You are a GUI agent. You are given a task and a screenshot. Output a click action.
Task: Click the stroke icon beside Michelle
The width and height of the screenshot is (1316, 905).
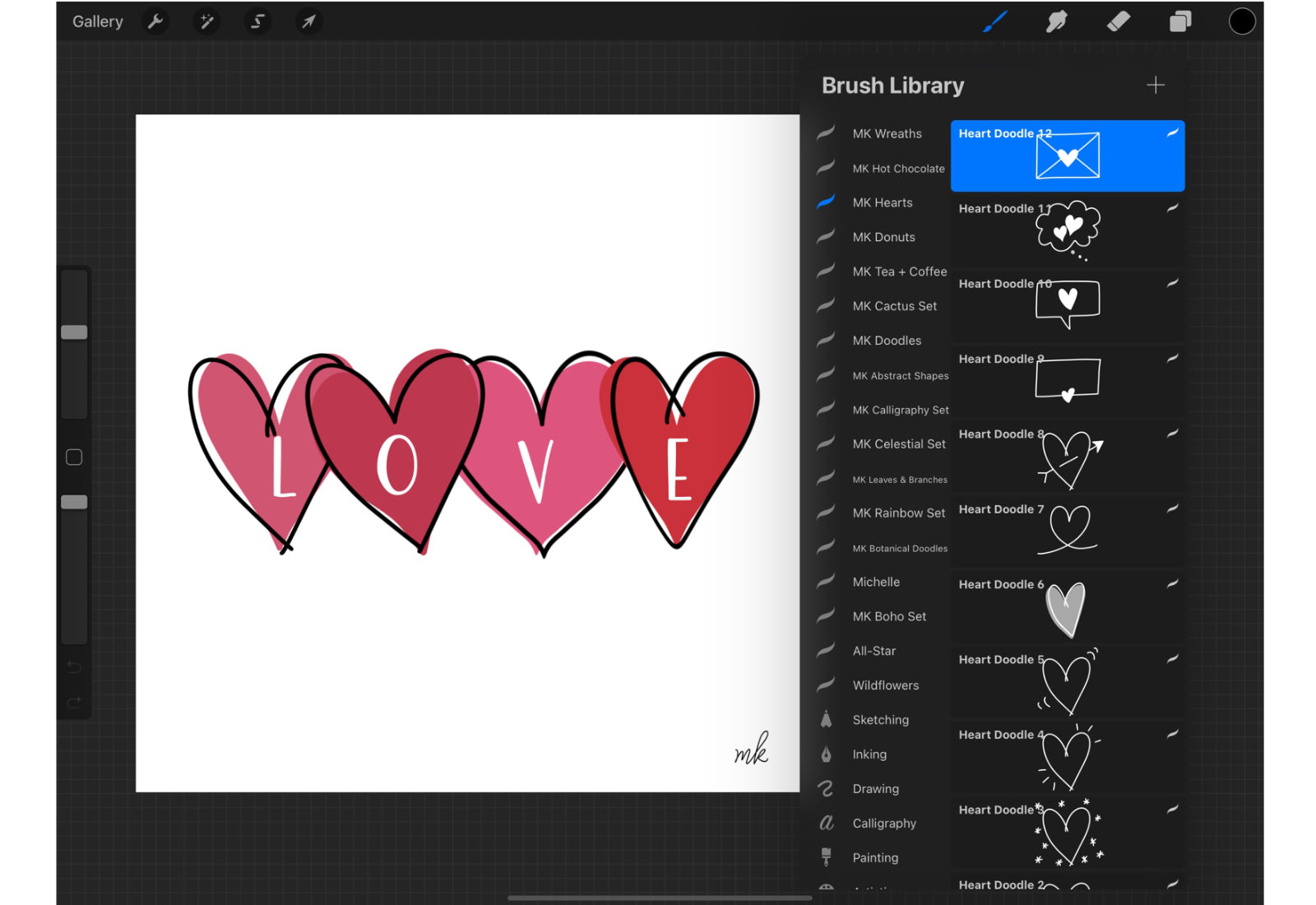click(827, 581)
